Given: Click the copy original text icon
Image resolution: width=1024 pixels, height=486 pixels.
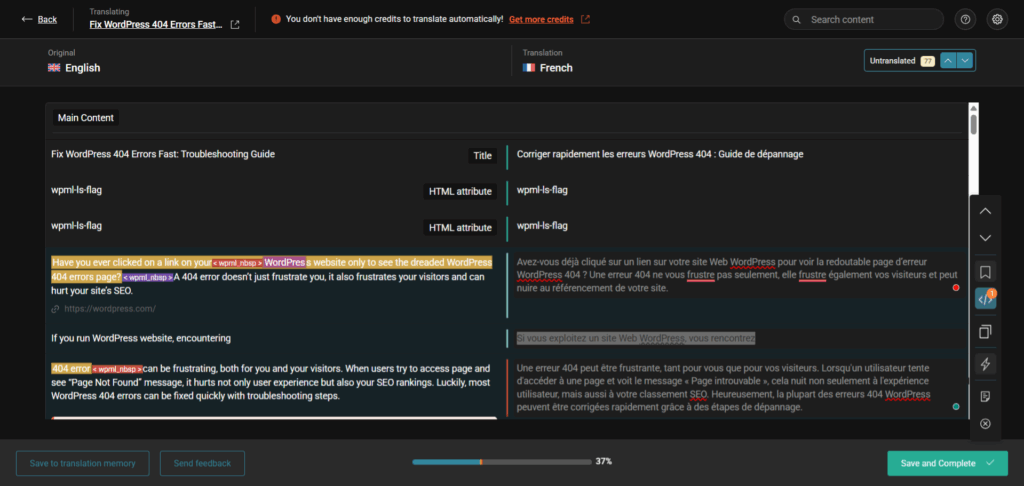Looking at the screenshot, I should coord(985,331).
